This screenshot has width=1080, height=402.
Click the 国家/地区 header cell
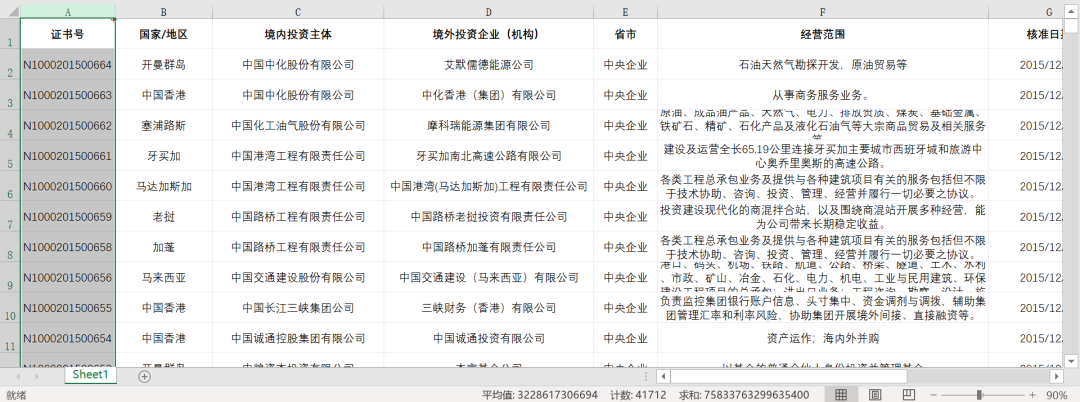(163, 34)
